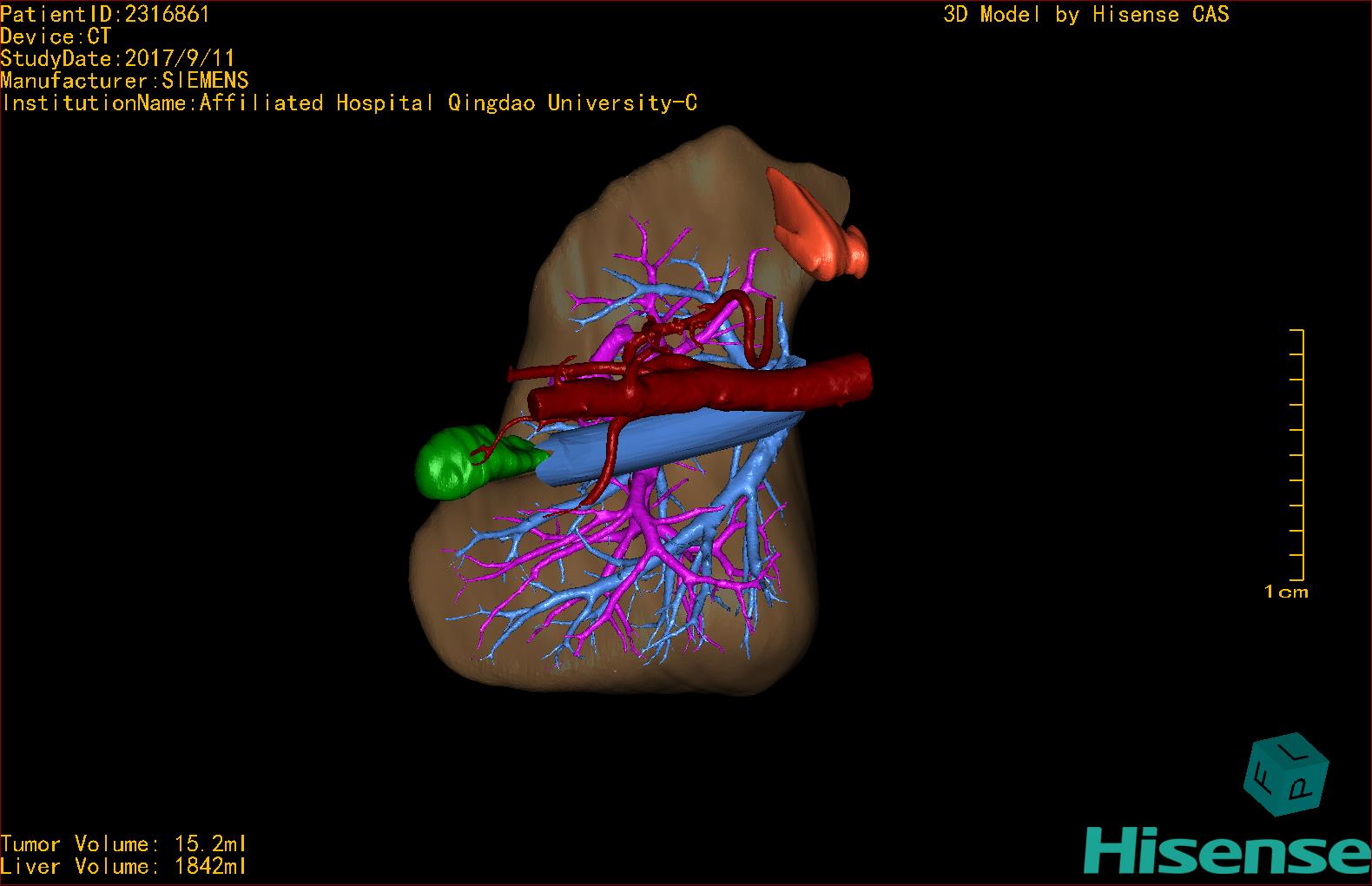
Task: Click the InstitutionName Affiliated Hospital text
Action: pos(349,102)
